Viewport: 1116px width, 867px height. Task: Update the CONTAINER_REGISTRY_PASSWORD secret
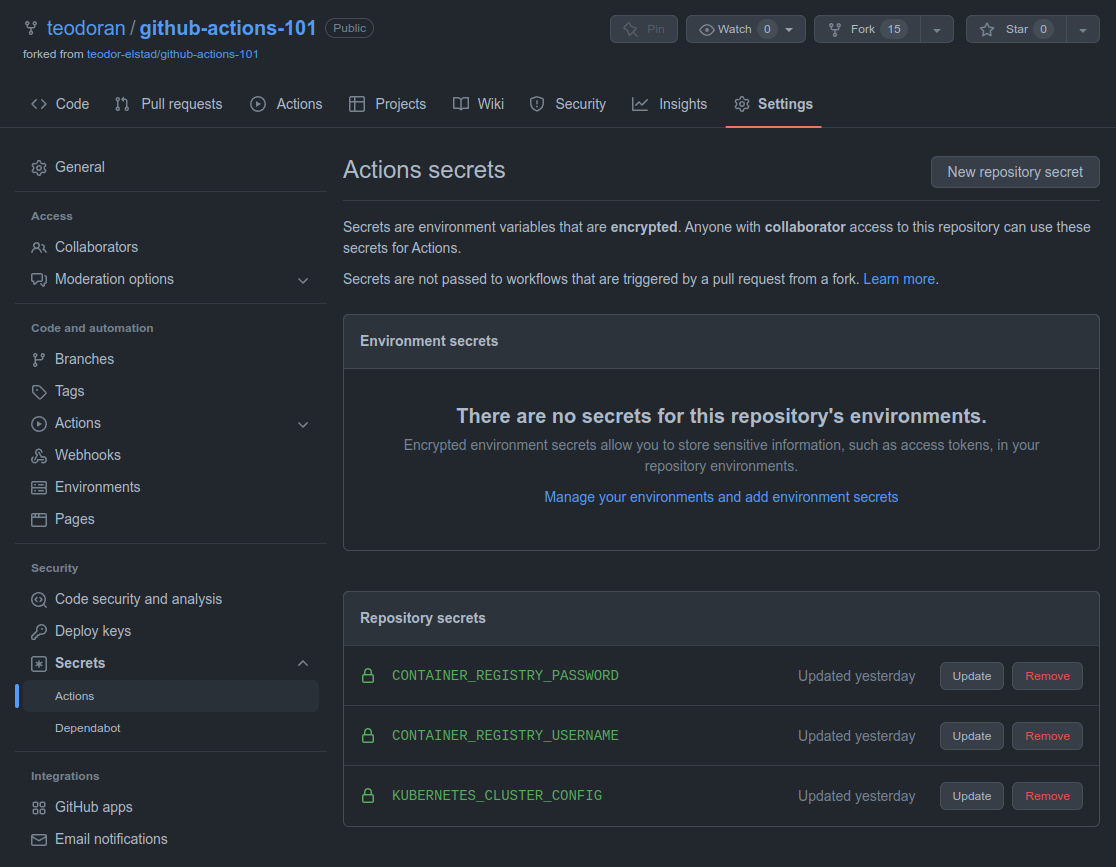tap(972, 676)
